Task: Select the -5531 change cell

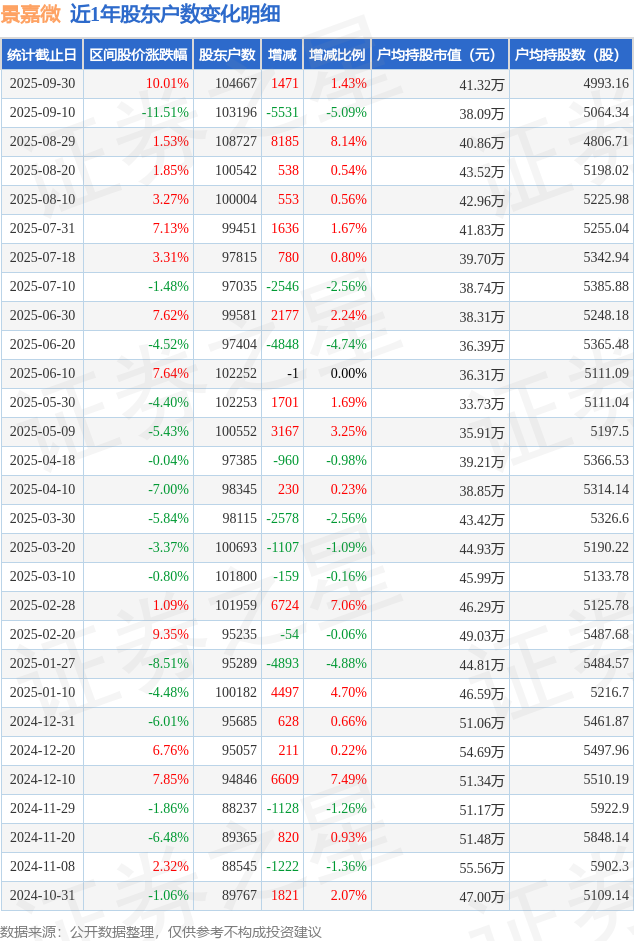Action: tap(284, 113)
